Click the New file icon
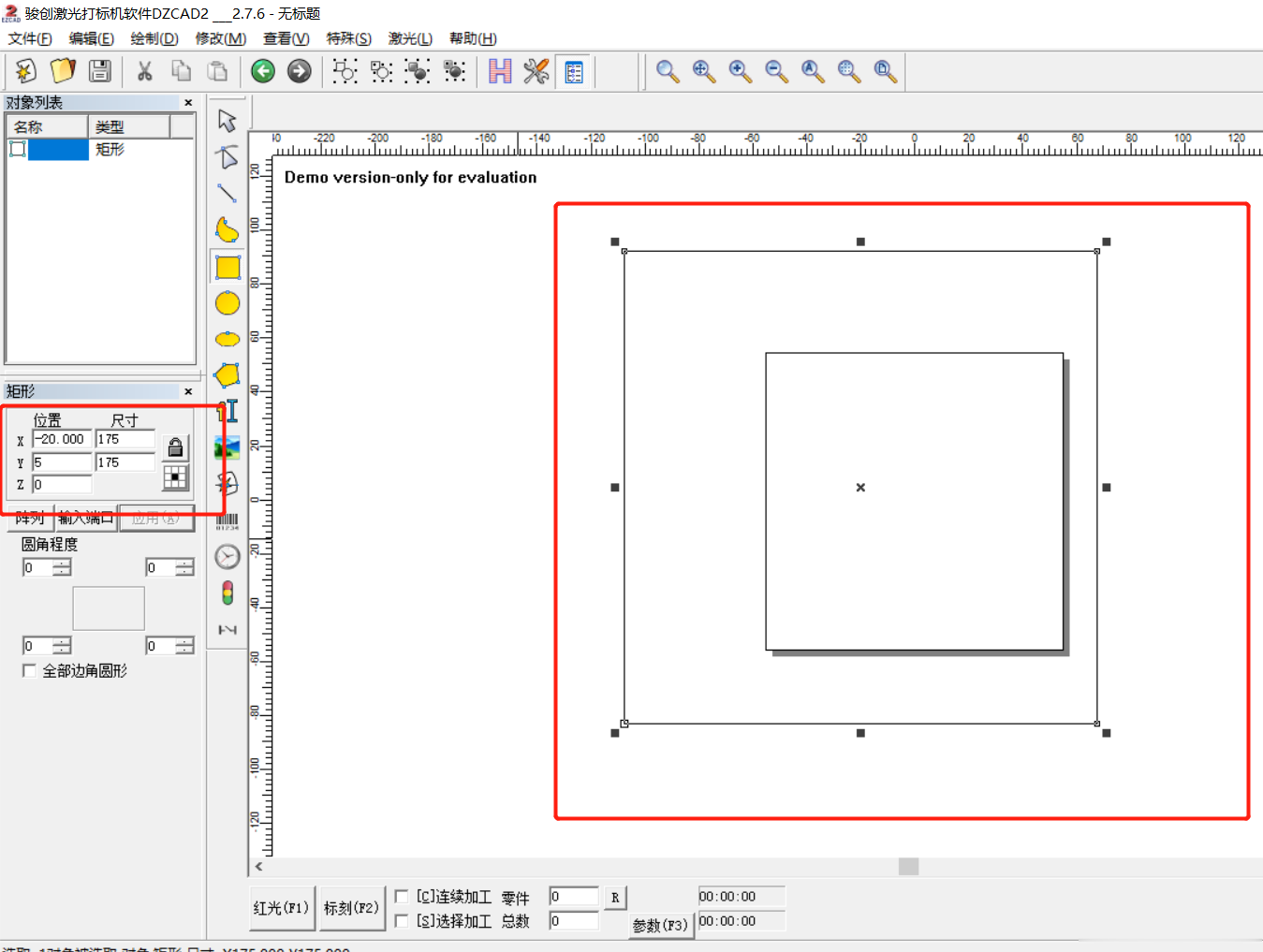Image resolution: width=1263 pixels, height=952 pixels. pos(26,71)
